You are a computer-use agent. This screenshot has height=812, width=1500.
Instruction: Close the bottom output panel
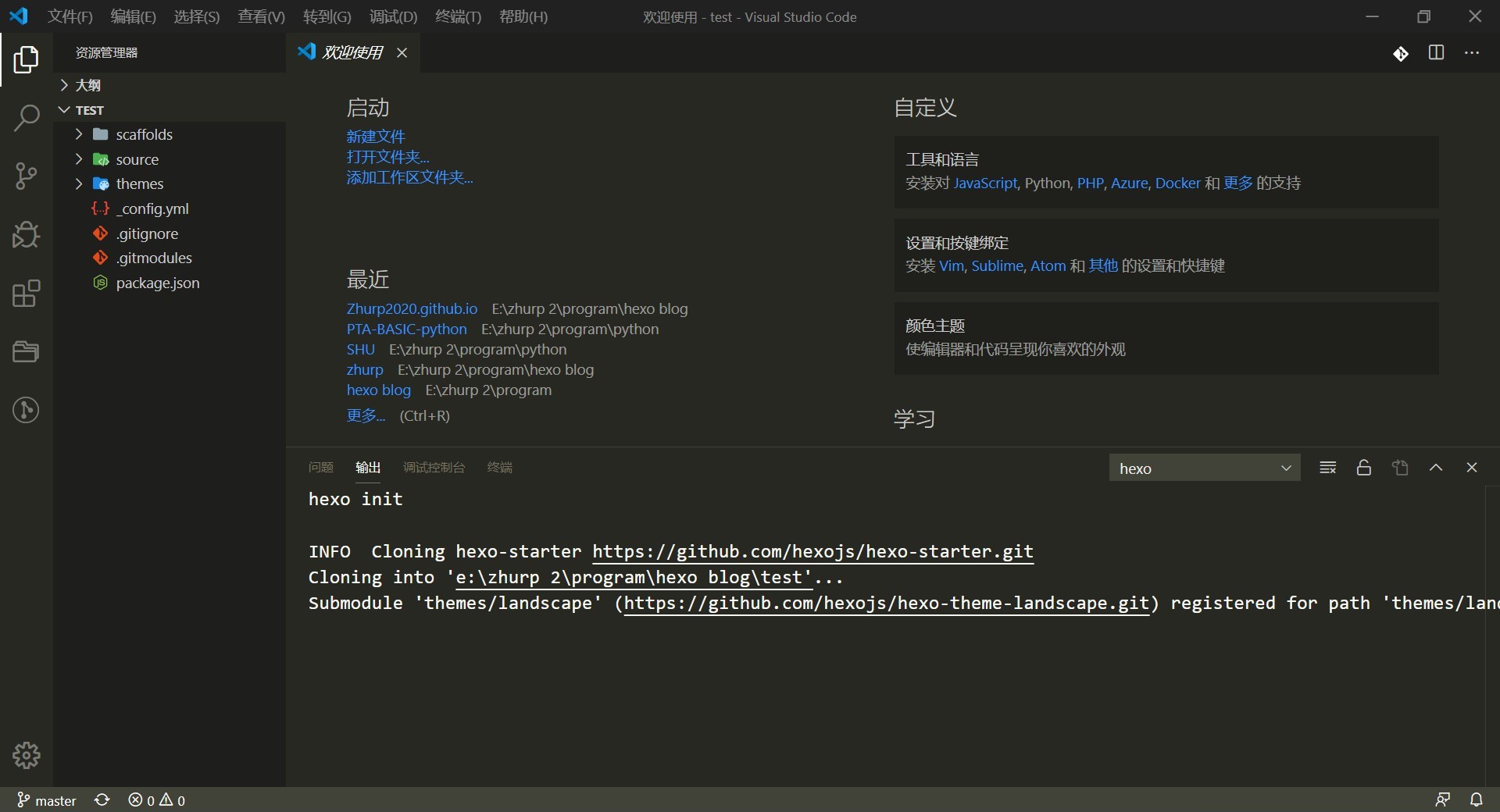1472,468
